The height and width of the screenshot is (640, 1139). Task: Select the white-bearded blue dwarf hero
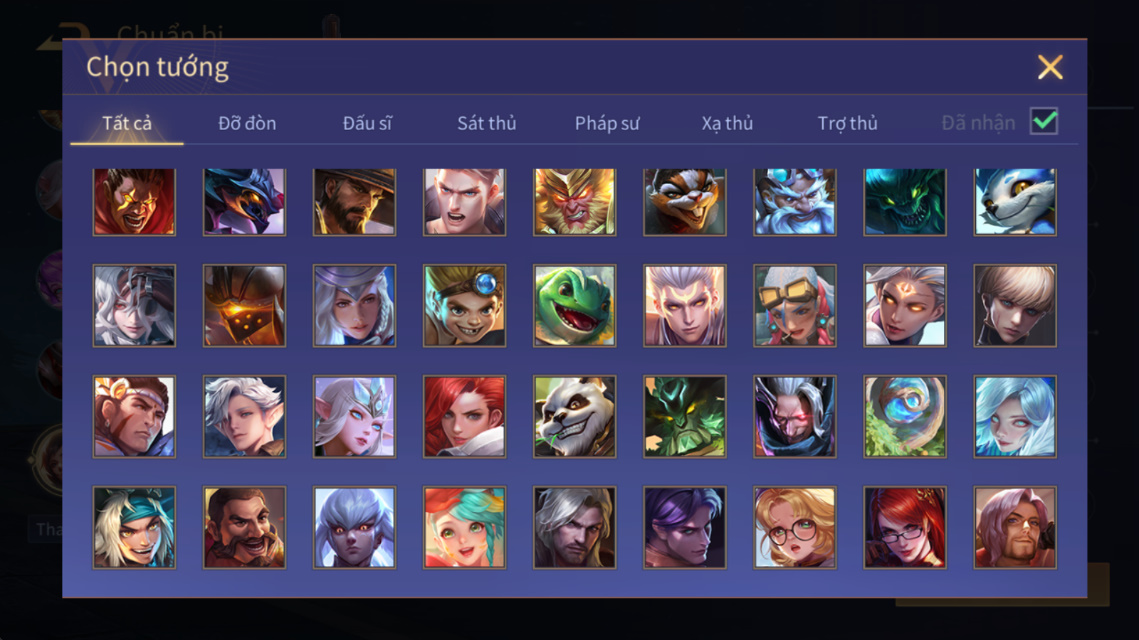[795, 201]
